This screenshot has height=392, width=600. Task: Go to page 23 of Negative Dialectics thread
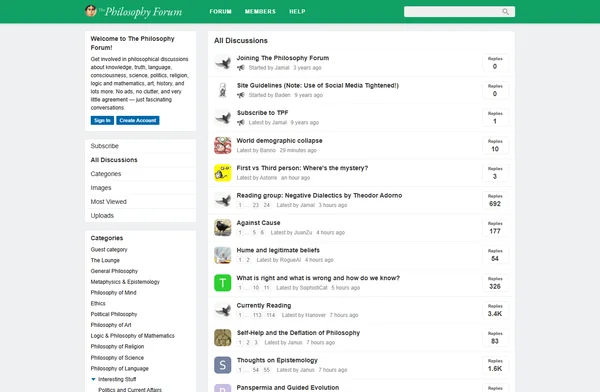(x=256, y=205)
